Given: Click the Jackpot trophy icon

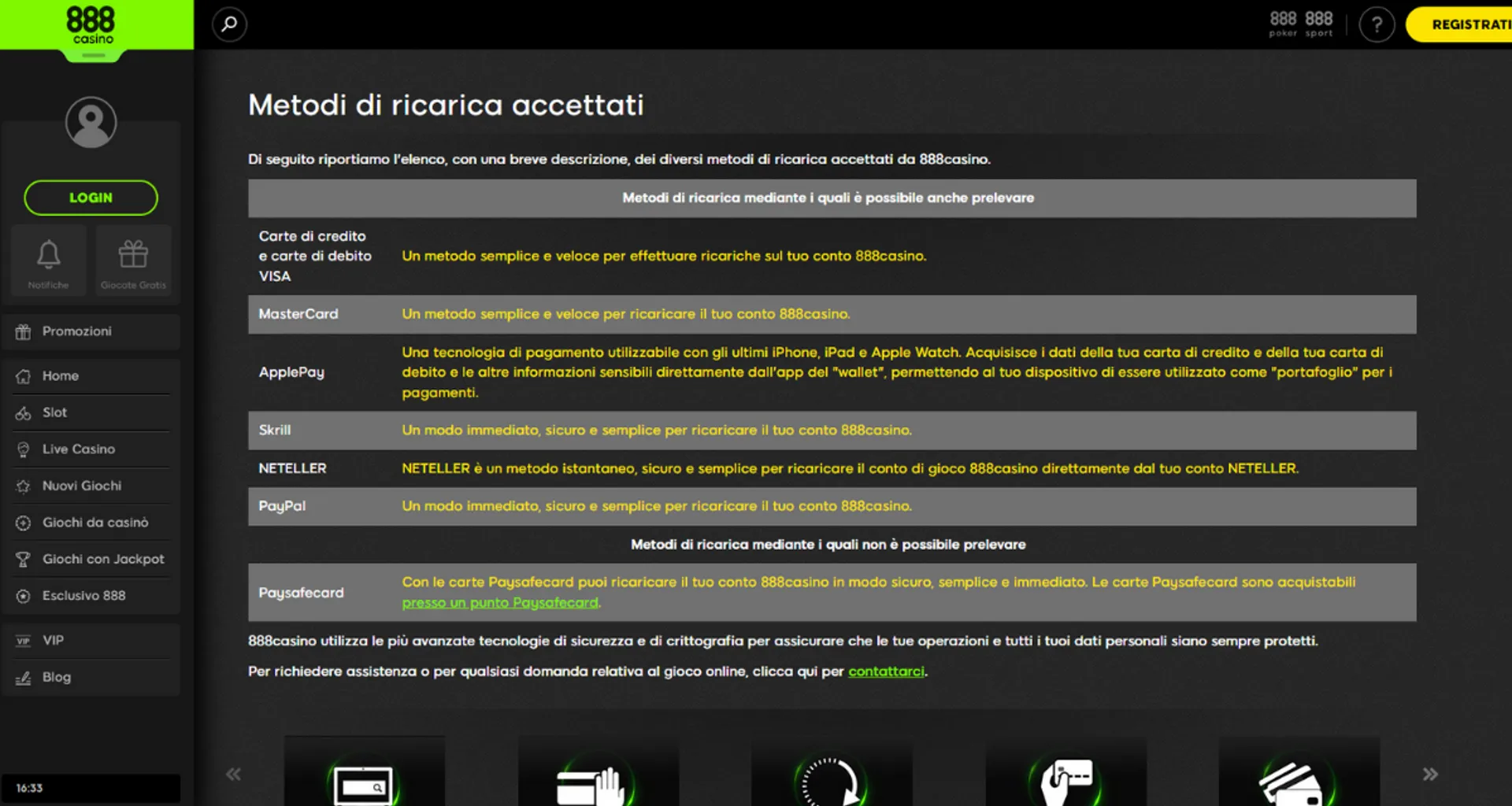Looking at the screenshot, I should (23, 560).
